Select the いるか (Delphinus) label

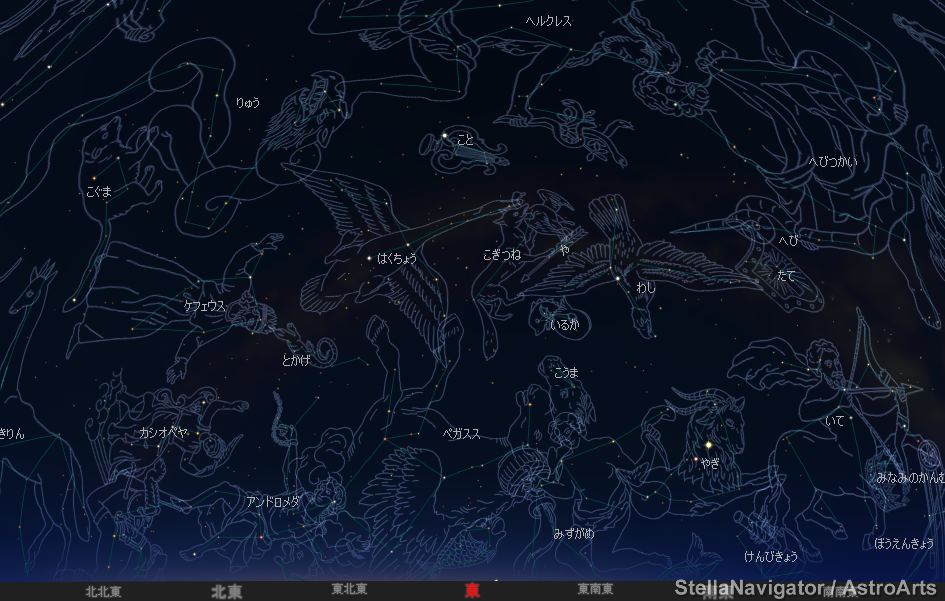565,324
